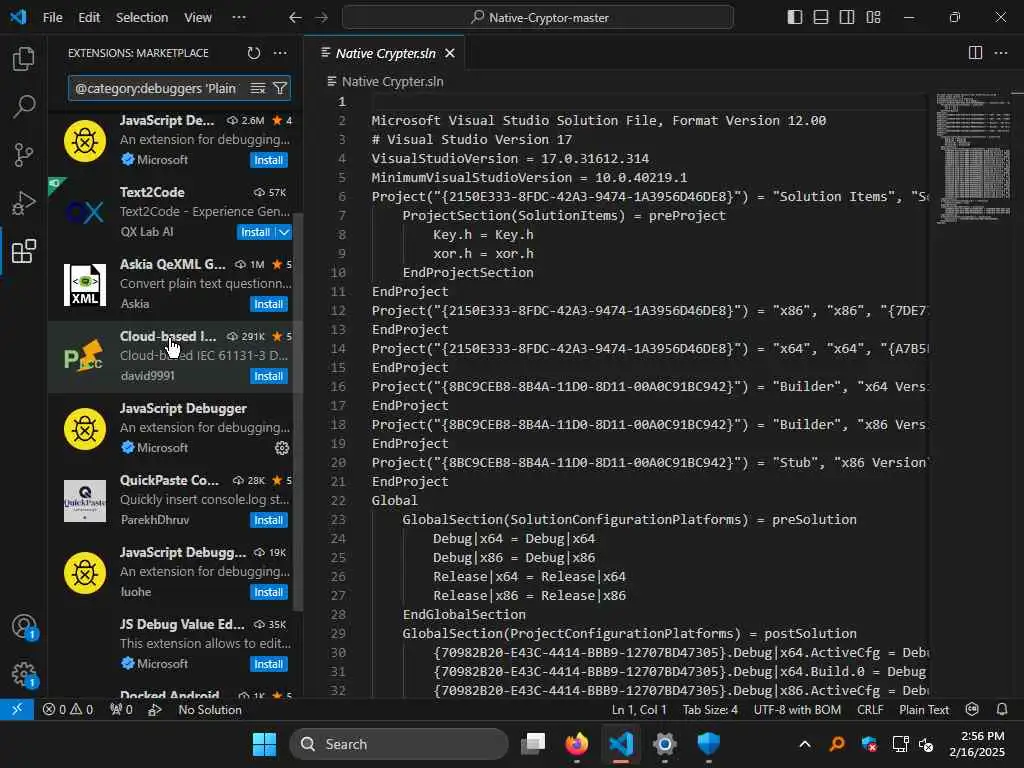Select the Extensions view icon
The image size is (1024, 768).
click(x=24, y=251)
